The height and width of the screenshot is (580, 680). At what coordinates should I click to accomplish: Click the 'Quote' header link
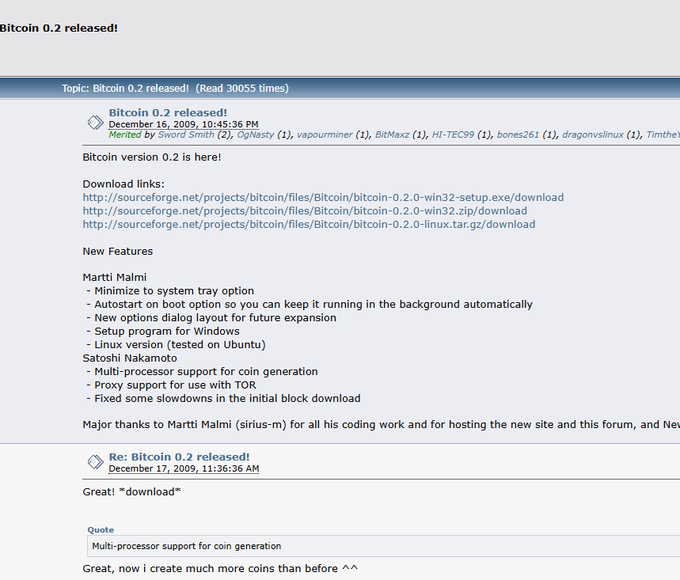(101, 530)
